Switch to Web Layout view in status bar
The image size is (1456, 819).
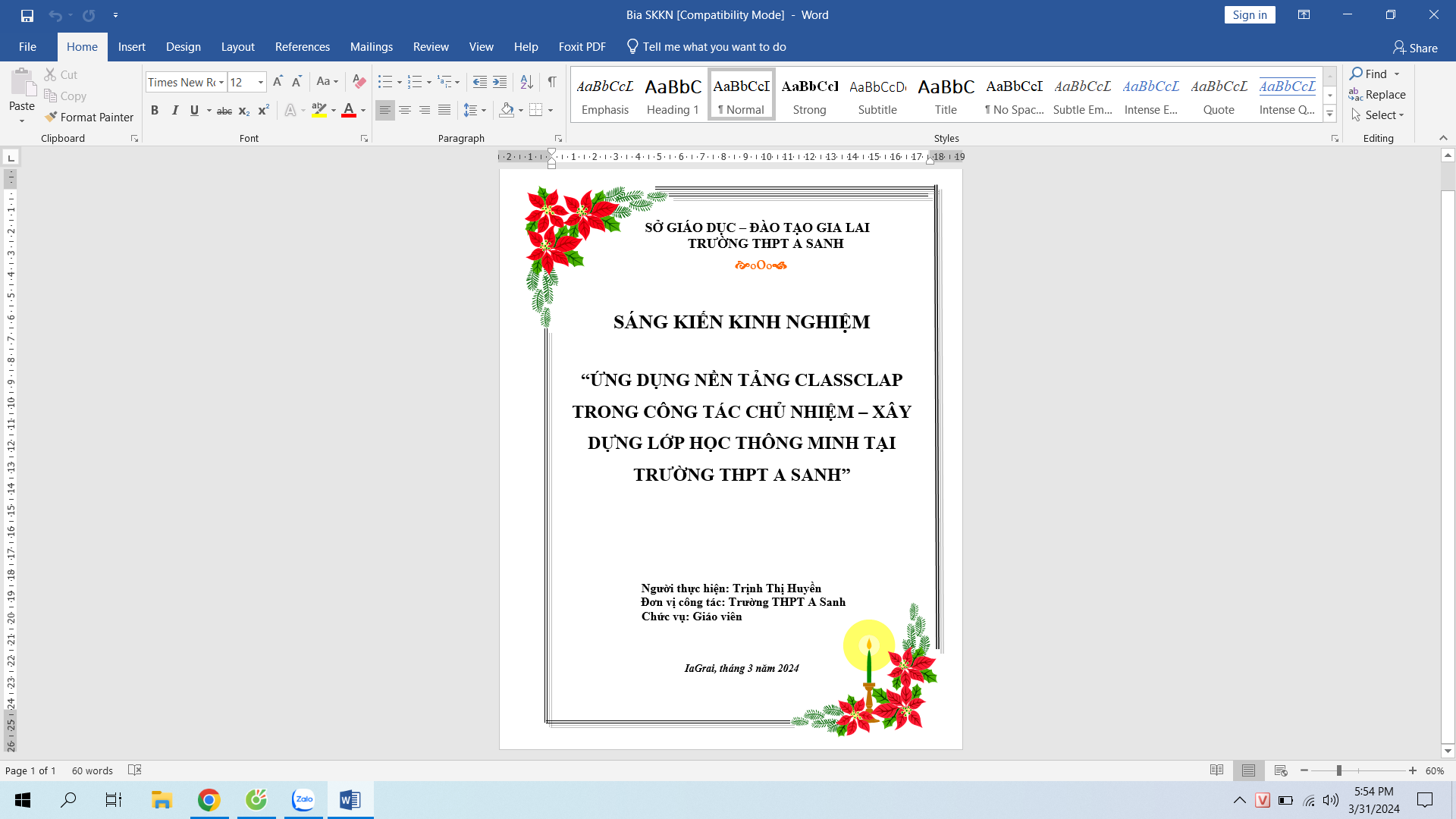[x=1281, y=770]
